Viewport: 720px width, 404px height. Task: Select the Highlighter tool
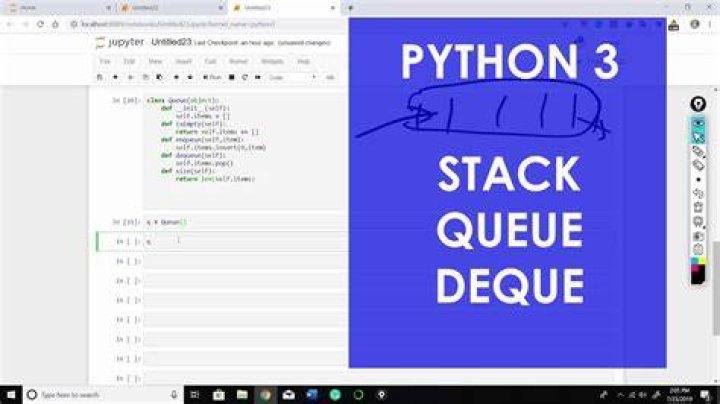[698, 165]
